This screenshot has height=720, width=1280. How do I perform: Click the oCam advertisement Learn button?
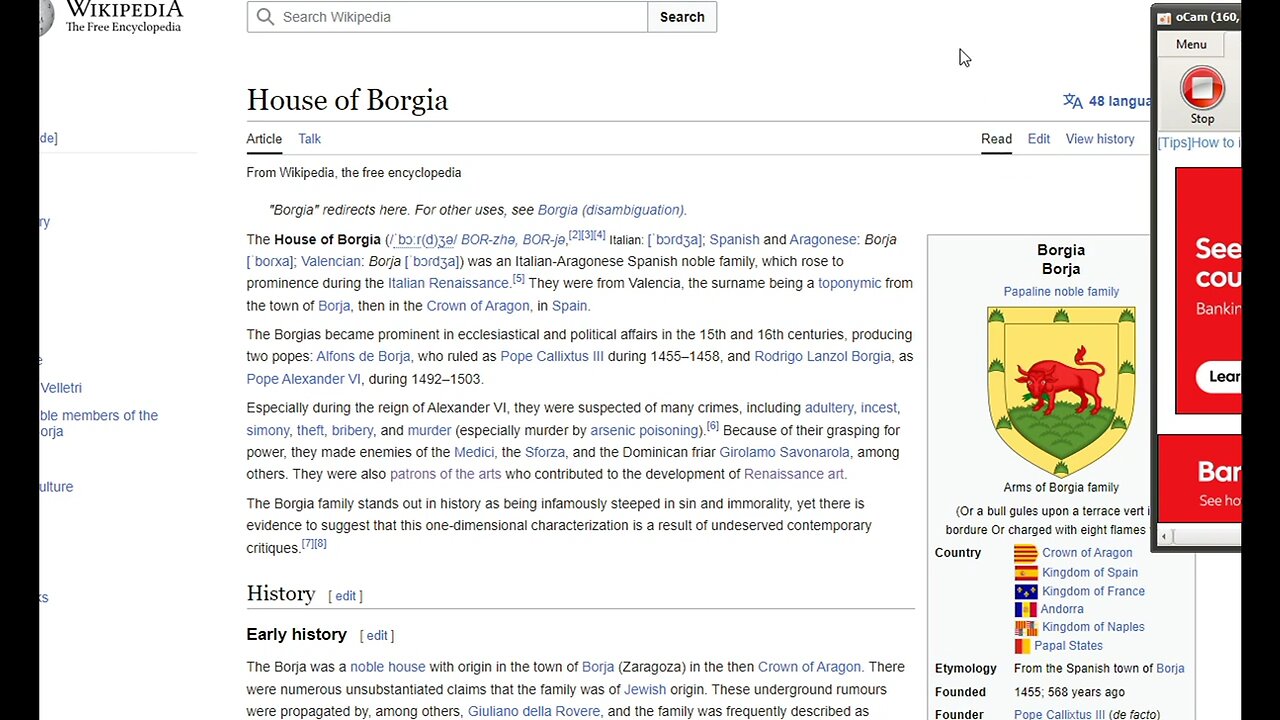tap(1219, 376)
